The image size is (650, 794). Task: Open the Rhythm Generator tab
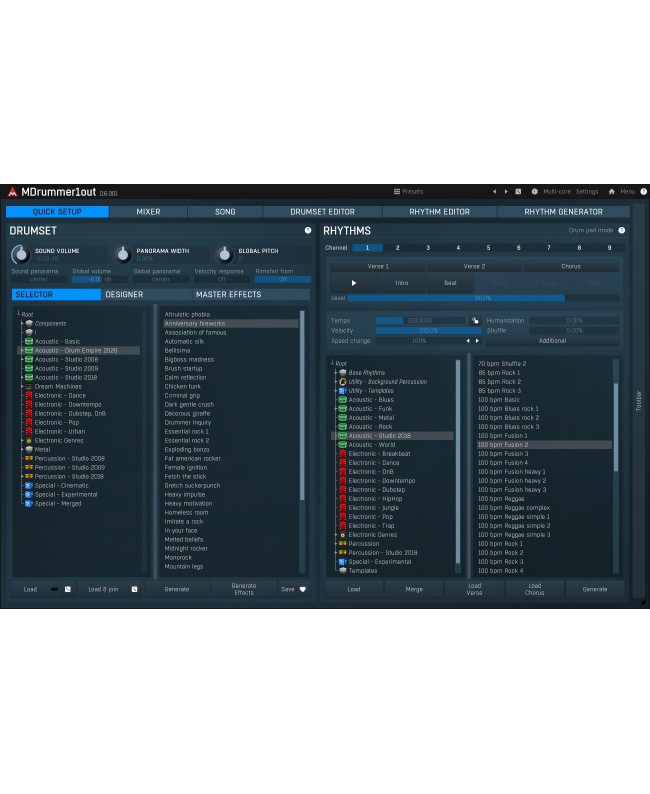(x=563, y=212)
